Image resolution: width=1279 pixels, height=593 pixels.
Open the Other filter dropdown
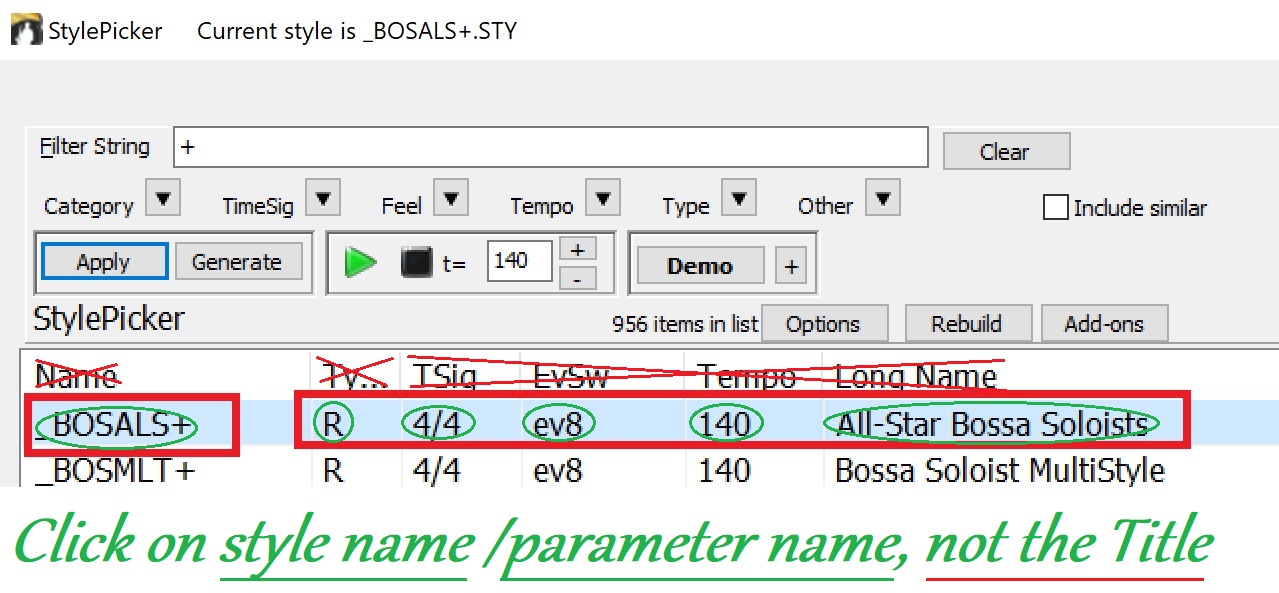pyautogui.click(x=882, y=198)
